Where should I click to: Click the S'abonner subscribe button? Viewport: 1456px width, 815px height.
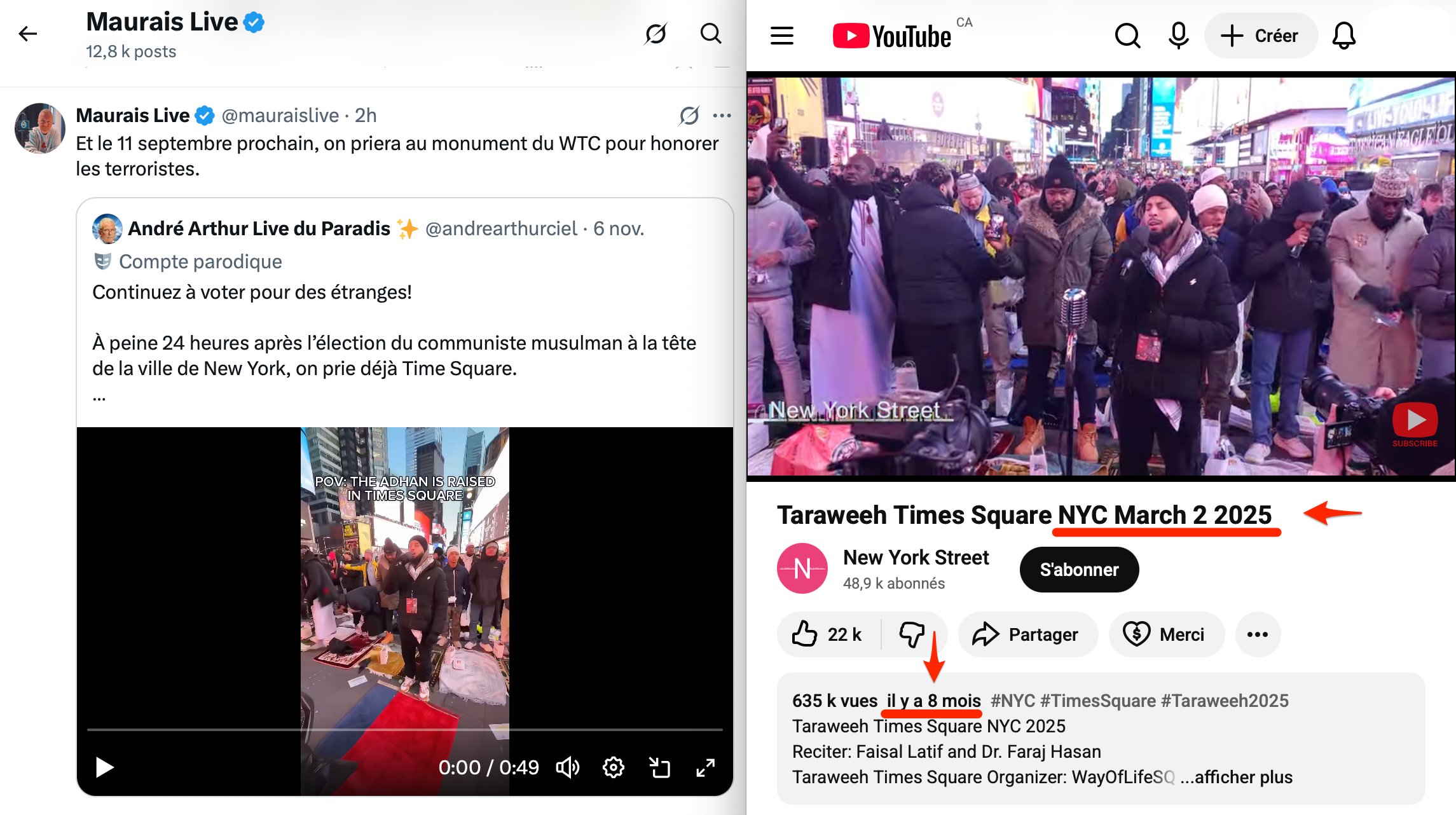[x=1079, y=570]
